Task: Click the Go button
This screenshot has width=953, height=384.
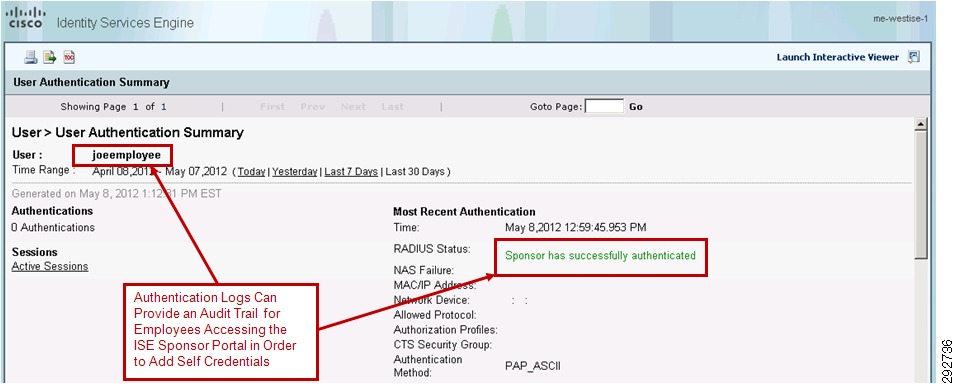Action: point(636,106)
